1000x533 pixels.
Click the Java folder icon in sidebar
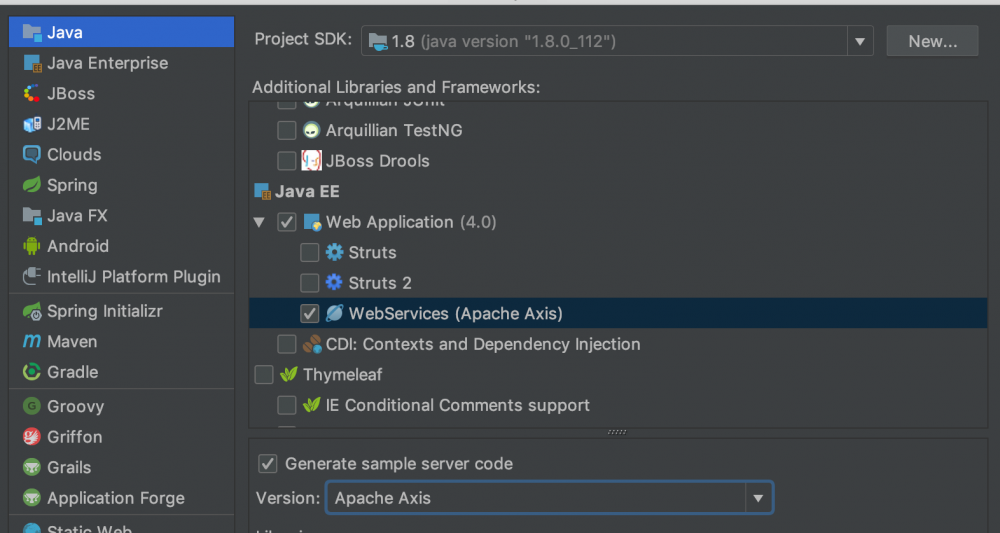click(x=32, y=32)
